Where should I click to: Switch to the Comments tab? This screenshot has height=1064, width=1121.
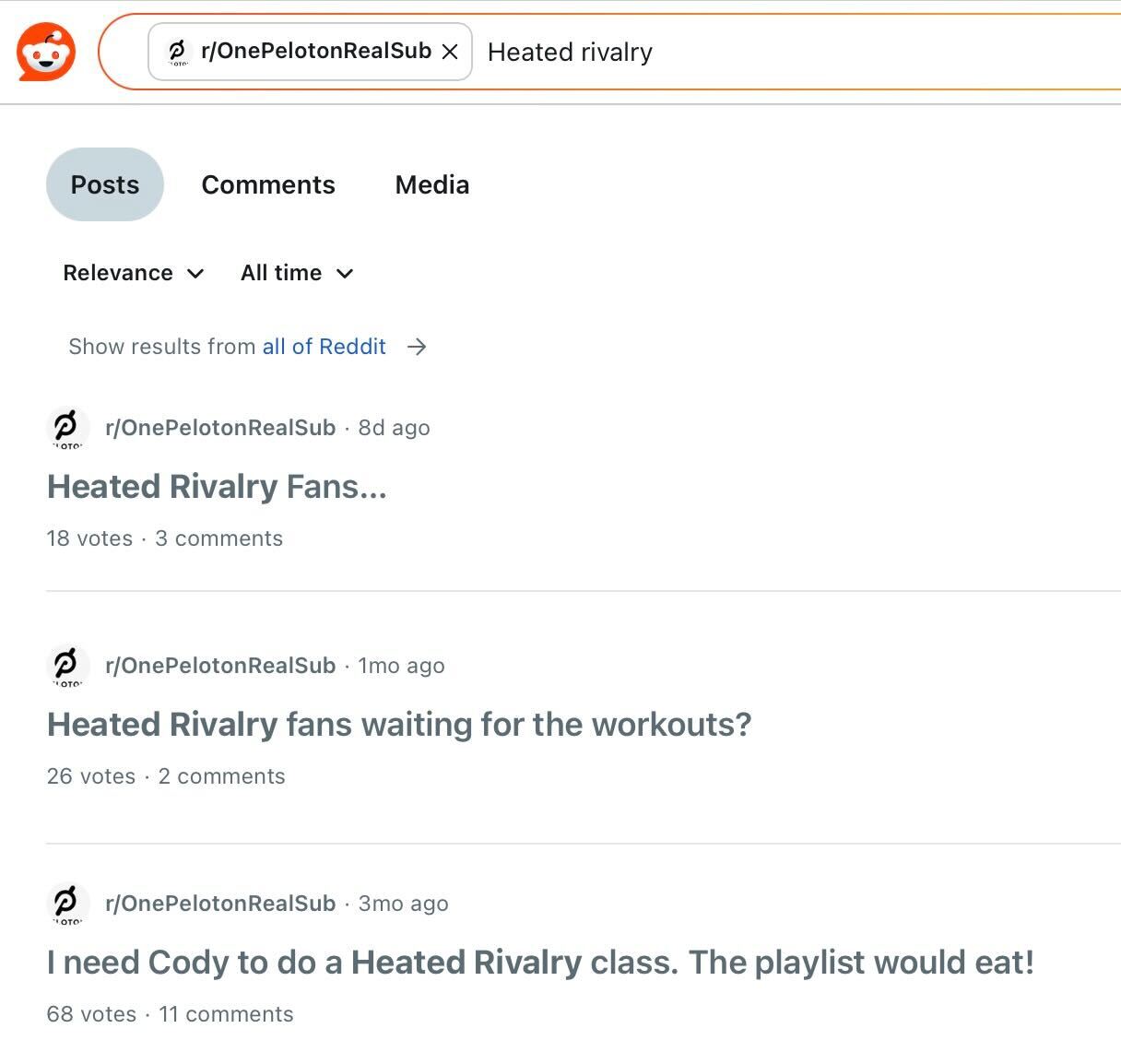click(x=267, y=184)
